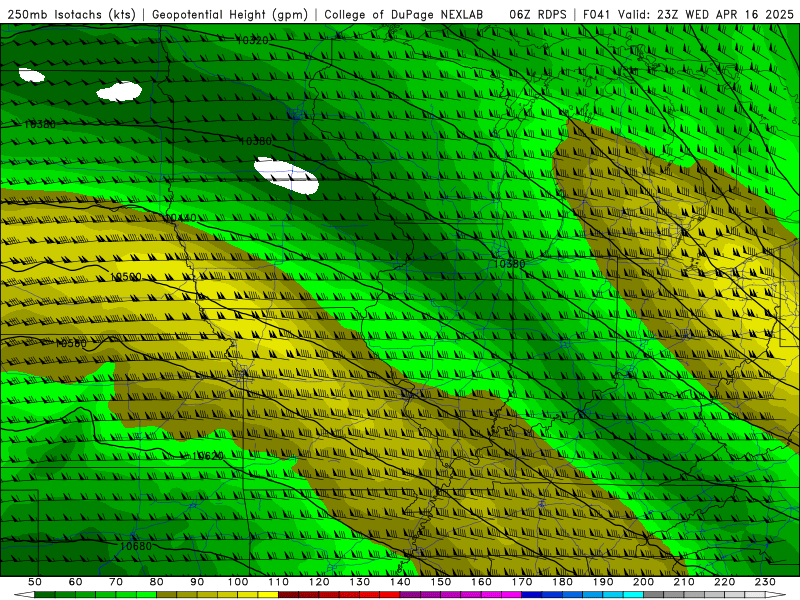Click the 150 value on the color scale
The image size is (800, 600).
pos(440,582)
